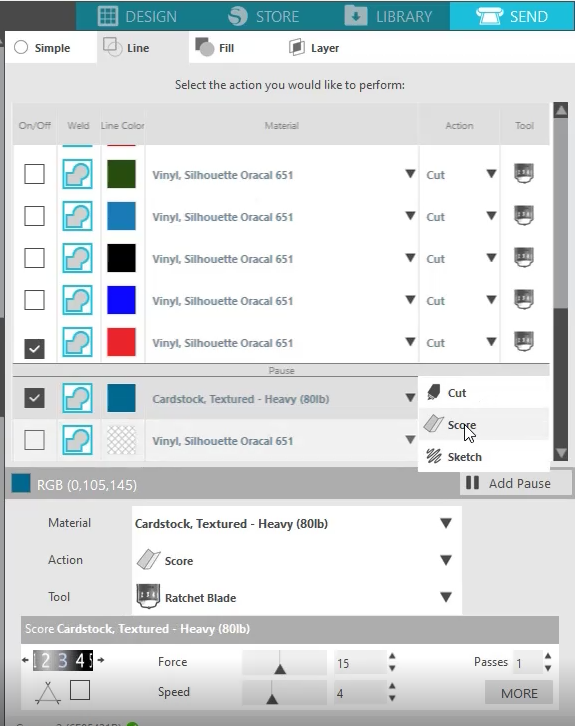The image size is (575, 726).
Task: Click the Ratchet Blade icon in Tool field
Action: pyautogui.click(x=148, y=596)
